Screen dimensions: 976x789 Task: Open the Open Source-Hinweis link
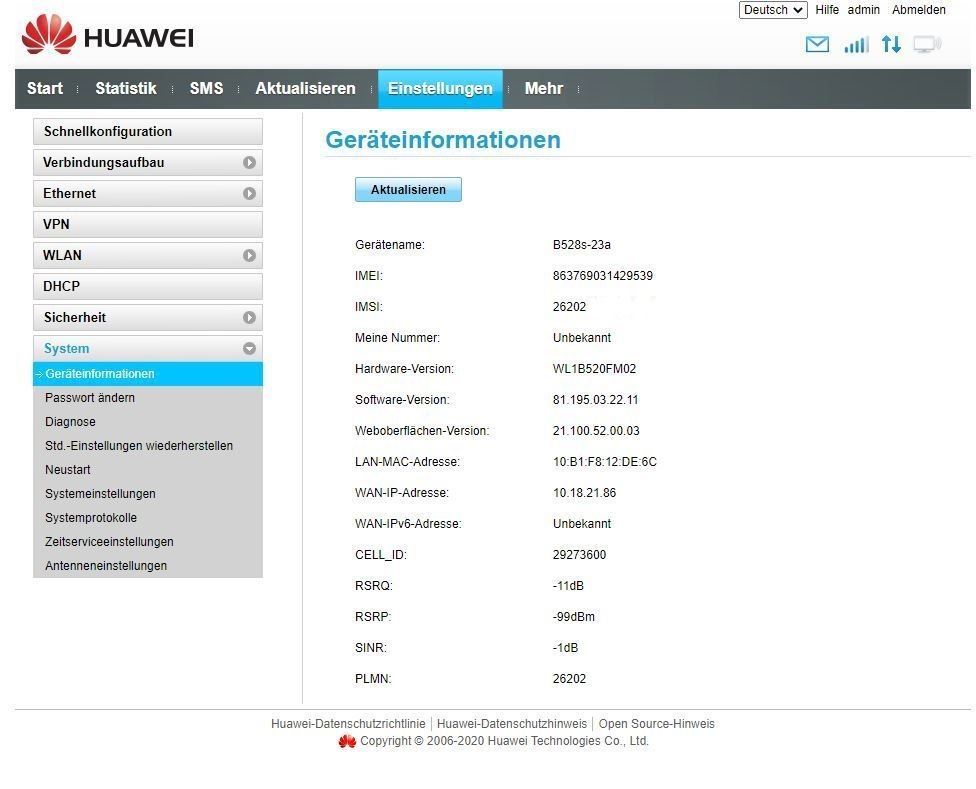(x=657, y=724)
